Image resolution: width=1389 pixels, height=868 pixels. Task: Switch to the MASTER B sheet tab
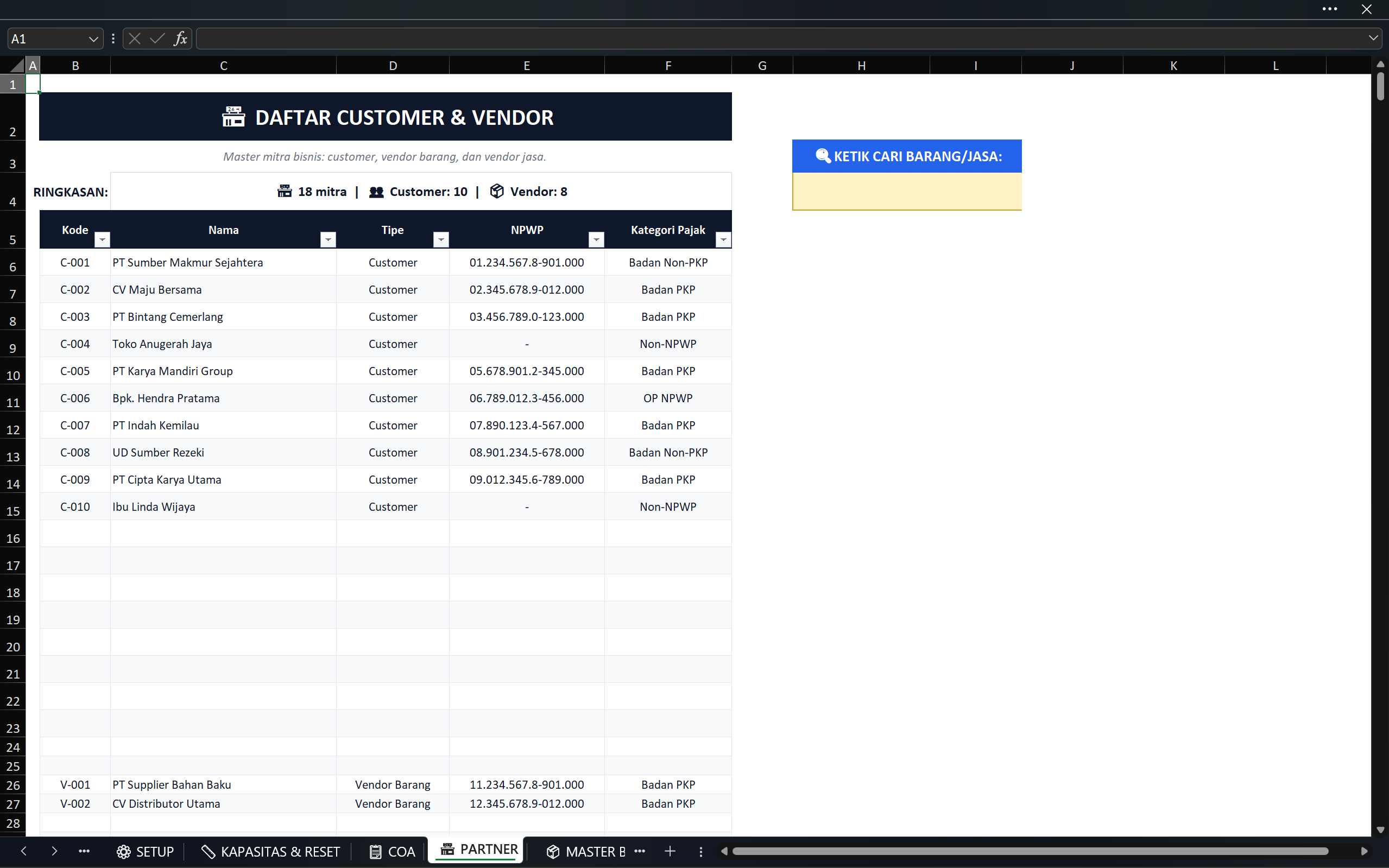(586, 851)
